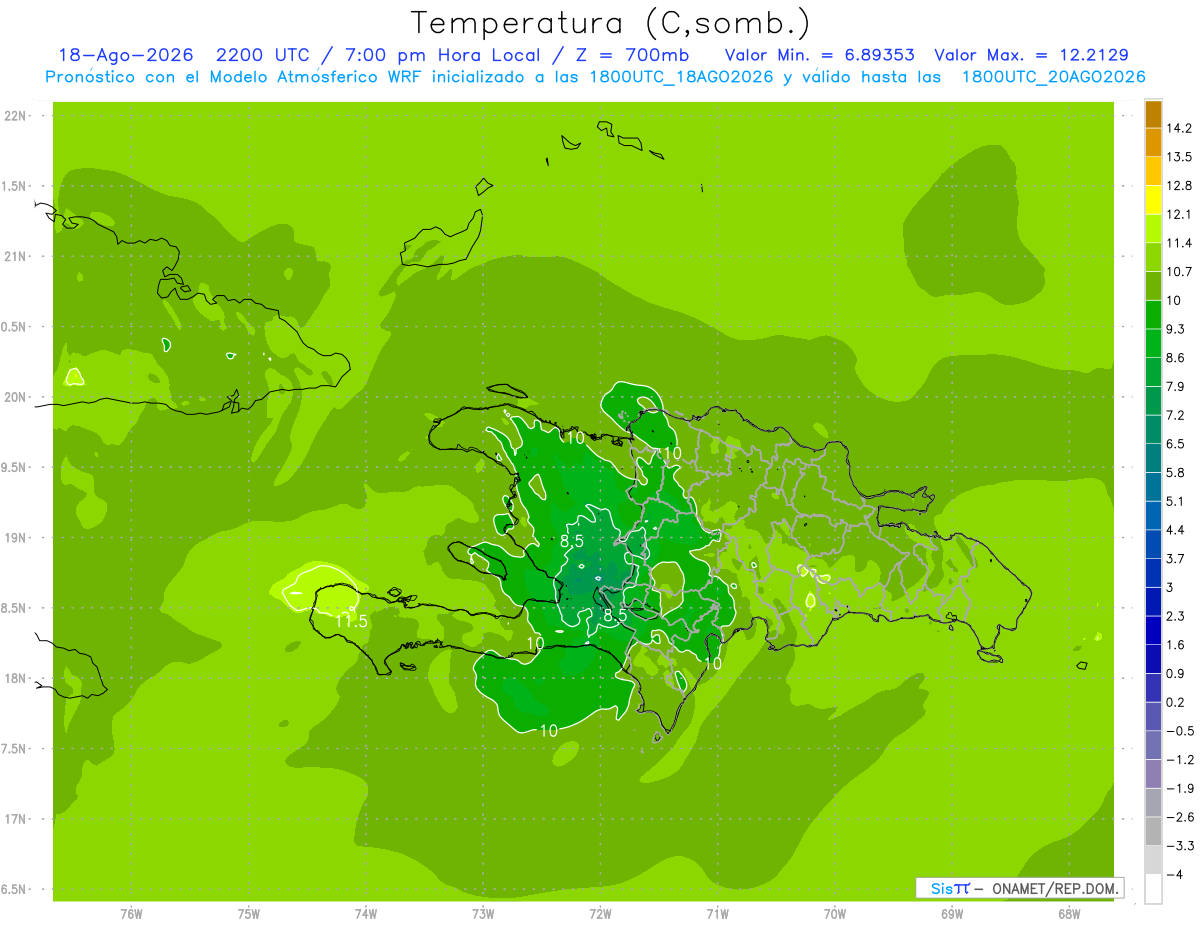Click the '13.5' color scale label

(1178, 157)
